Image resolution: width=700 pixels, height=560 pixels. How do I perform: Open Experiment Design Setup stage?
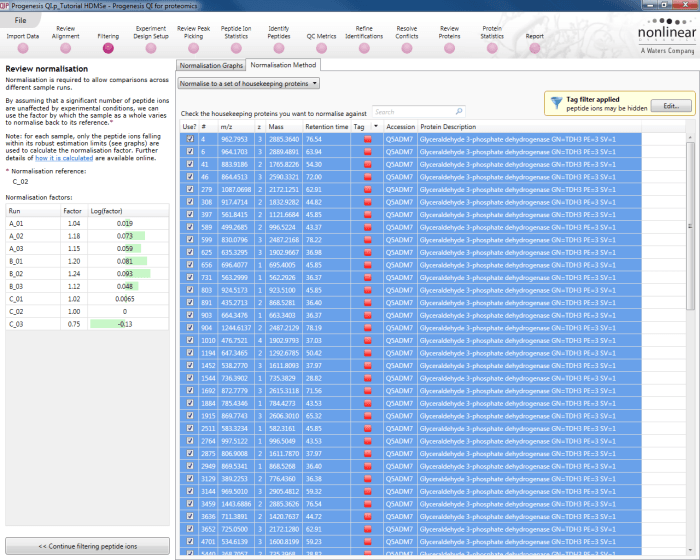151,48
